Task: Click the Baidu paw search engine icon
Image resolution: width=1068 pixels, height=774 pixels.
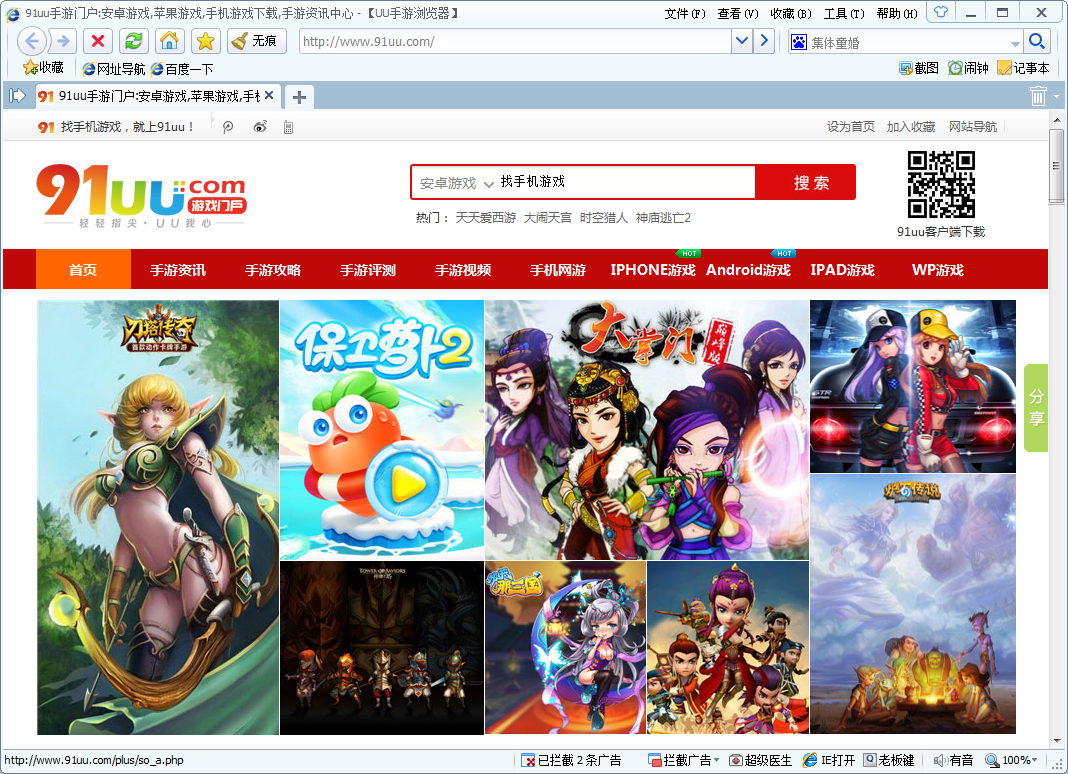Action: 798,42
